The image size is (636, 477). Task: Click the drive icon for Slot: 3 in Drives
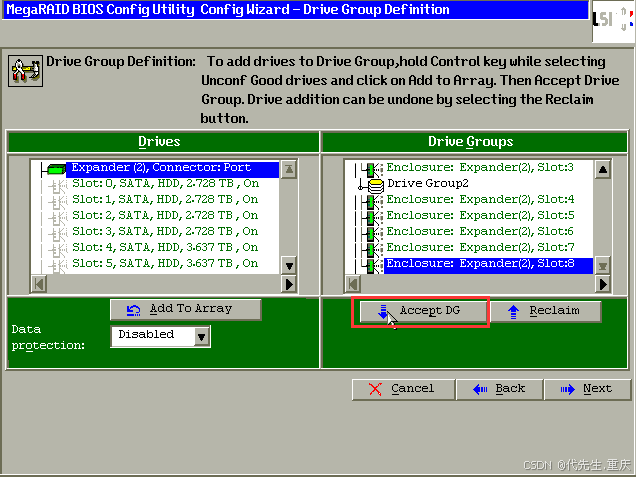tap(58, 233)
